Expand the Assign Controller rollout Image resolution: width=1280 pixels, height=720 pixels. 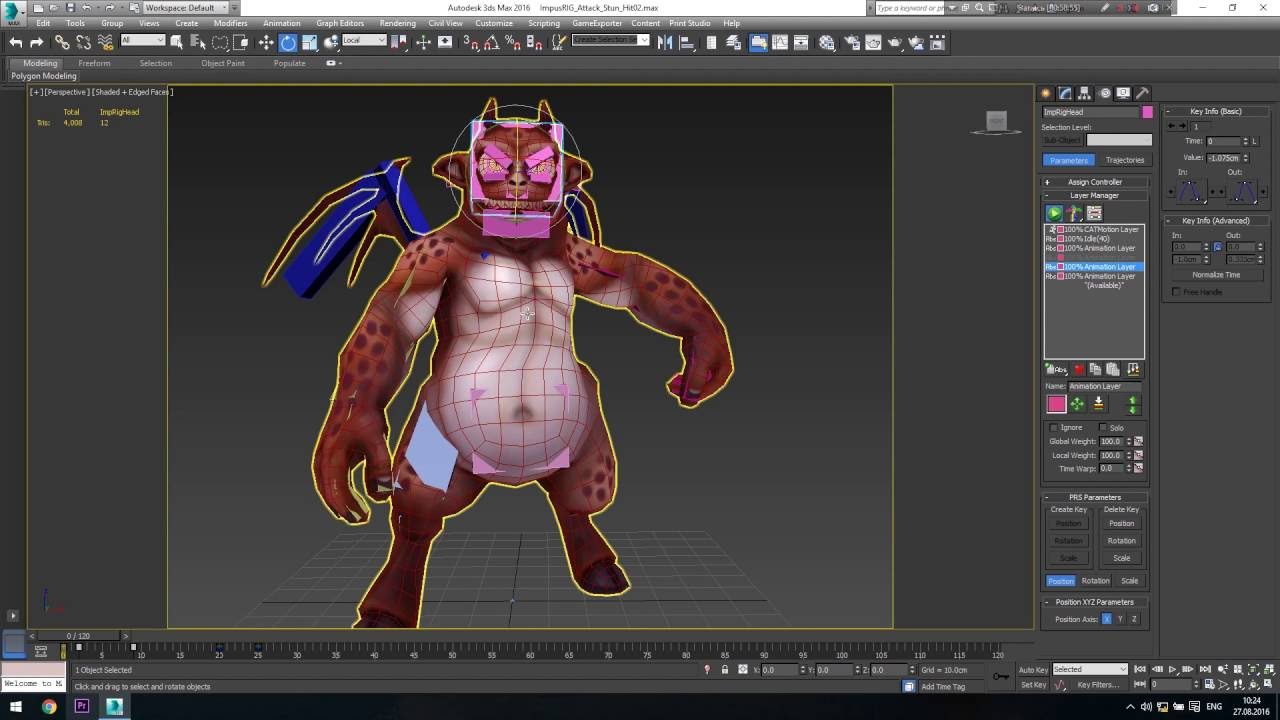tap(1094, 182)
